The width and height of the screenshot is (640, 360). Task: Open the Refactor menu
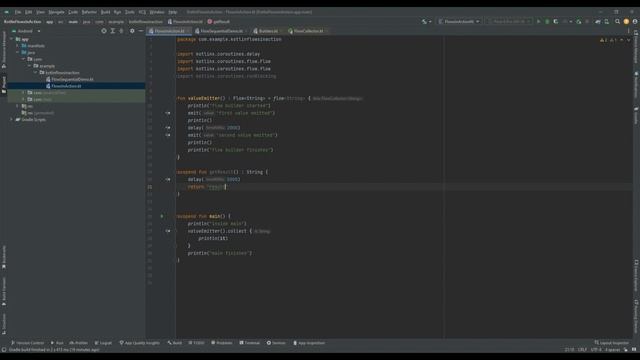click(x=89, y=12)
